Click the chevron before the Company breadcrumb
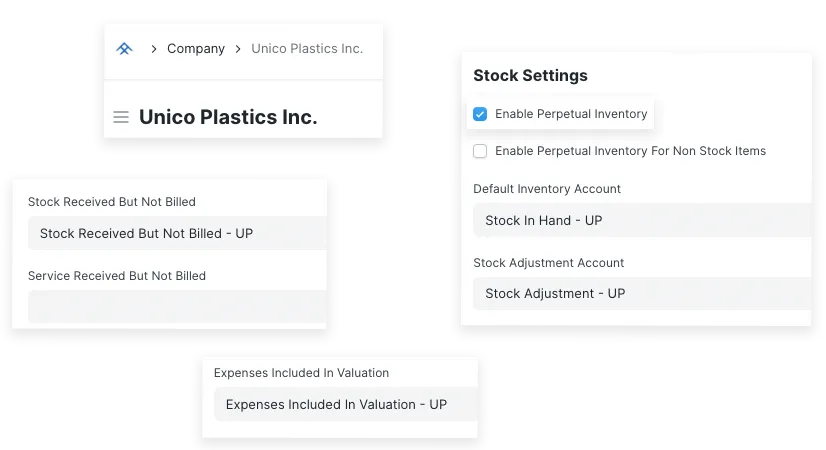Viewport: 826px width, 450px height. (154, 49)
